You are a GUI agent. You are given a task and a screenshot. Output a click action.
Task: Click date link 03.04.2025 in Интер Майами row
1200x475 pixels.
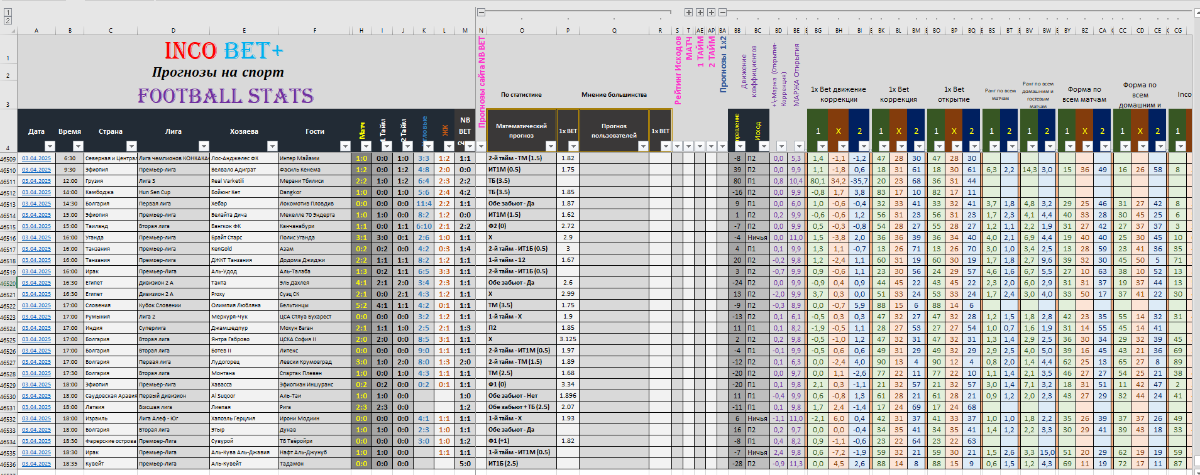[36, 158]
